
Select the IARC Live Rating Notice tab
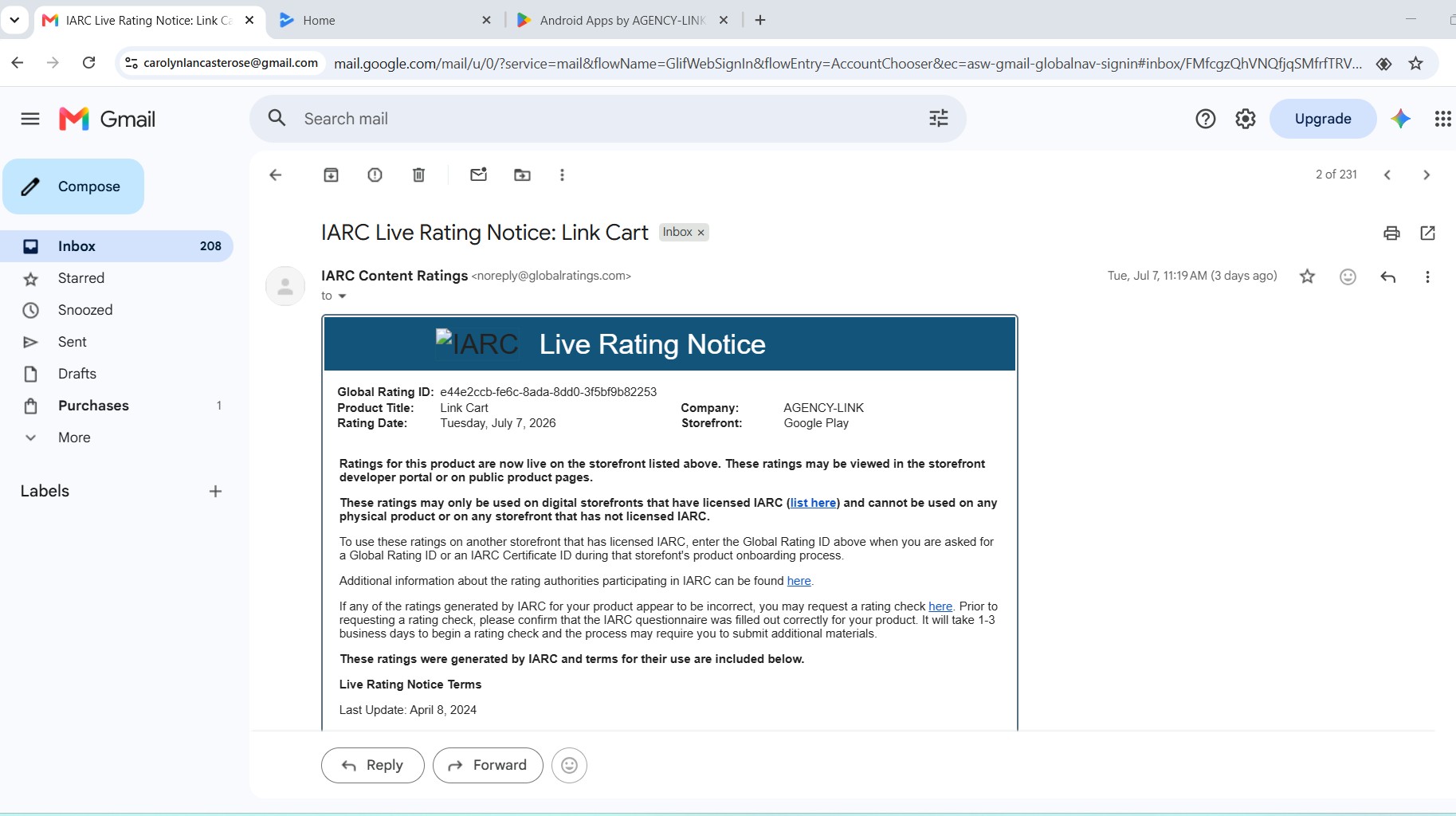(148, 20)
